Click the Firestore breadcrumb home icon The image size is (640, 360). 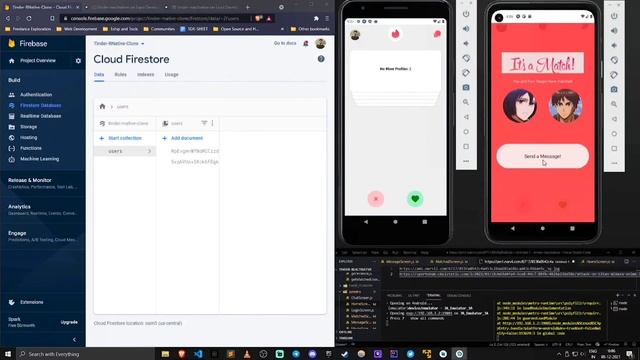coord(102,107)
